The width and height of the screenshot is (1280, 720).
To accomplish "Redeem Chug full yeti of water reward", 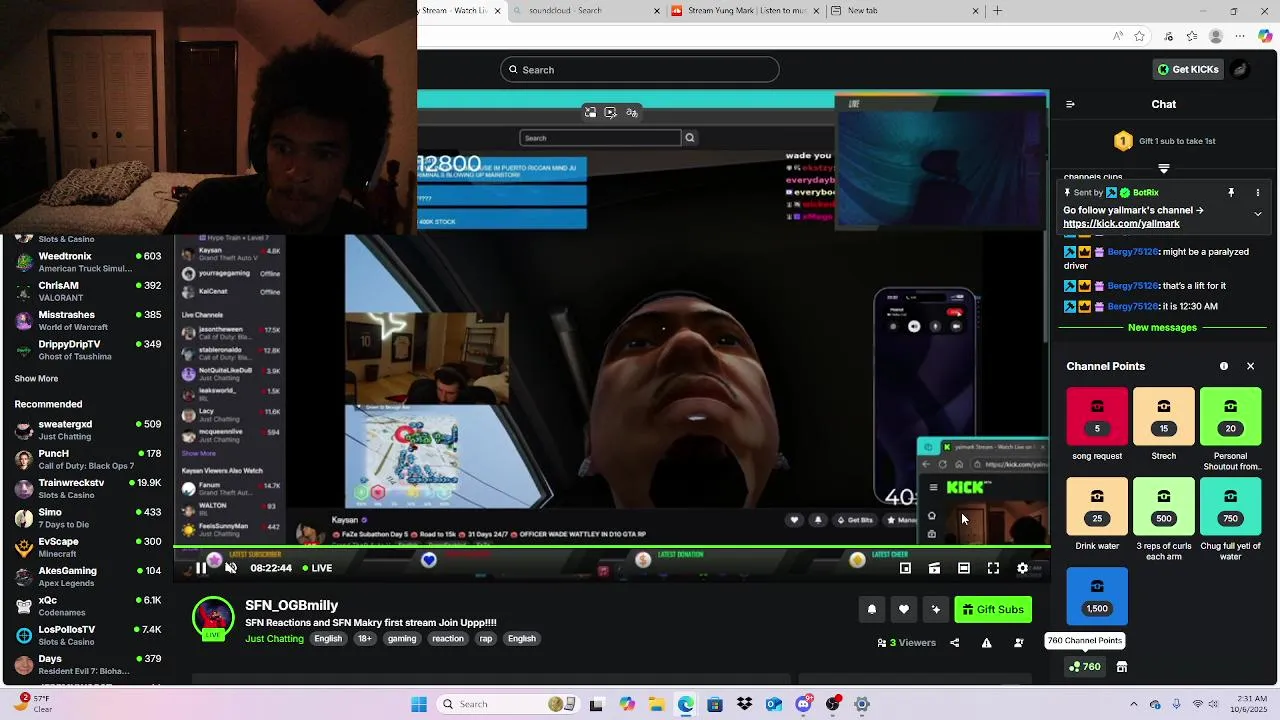I will point(1230,506).
